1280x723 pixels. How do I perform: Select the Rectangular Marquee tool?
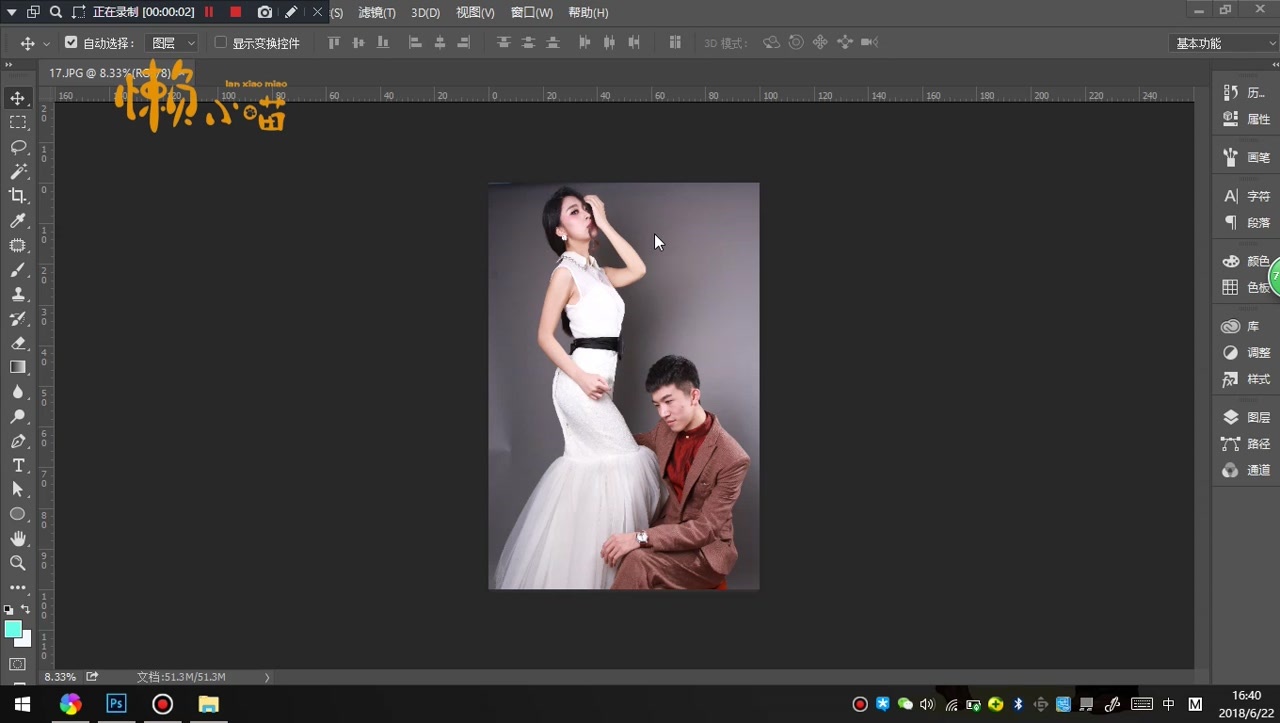[18, 122]
